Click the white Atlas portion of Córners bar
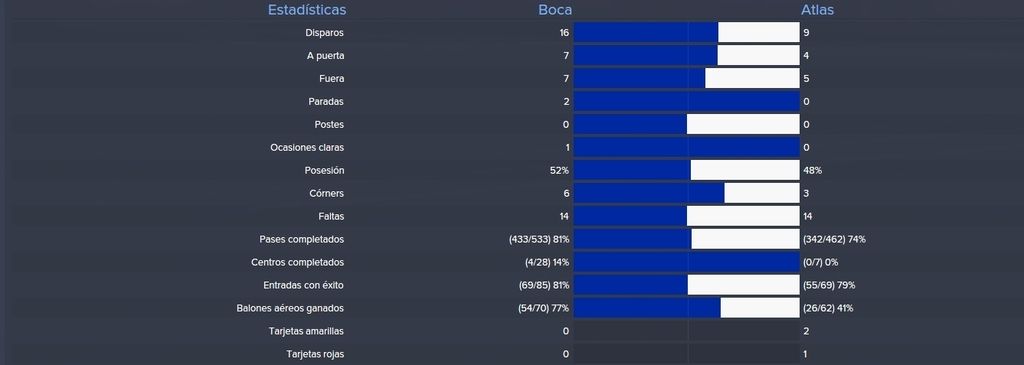The width and height of the screenshot is (1024, 365). pos(762,193)
